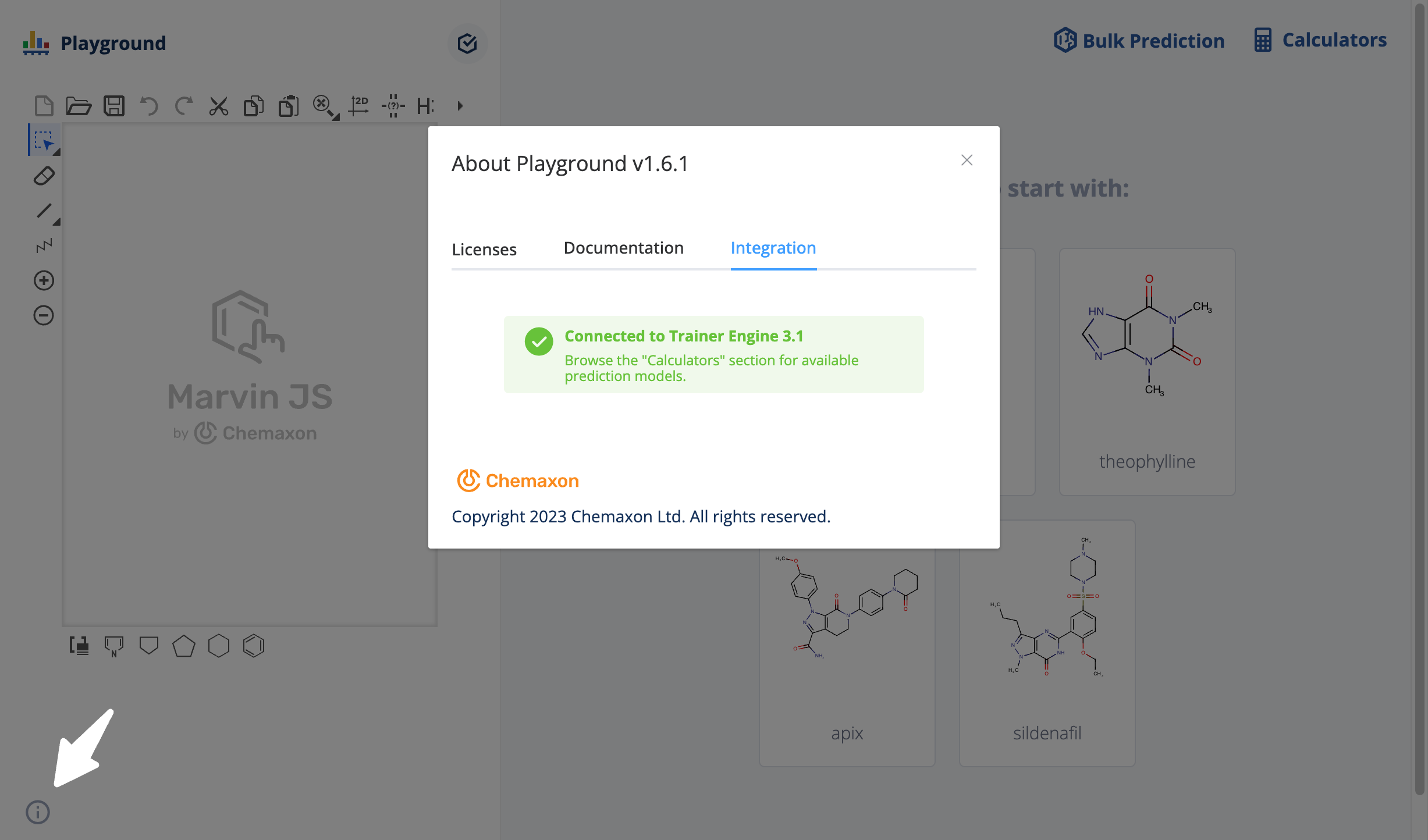Select the theophylline molecule thumbnail
Screen dimensions: 1428x840
(1147, 372)
